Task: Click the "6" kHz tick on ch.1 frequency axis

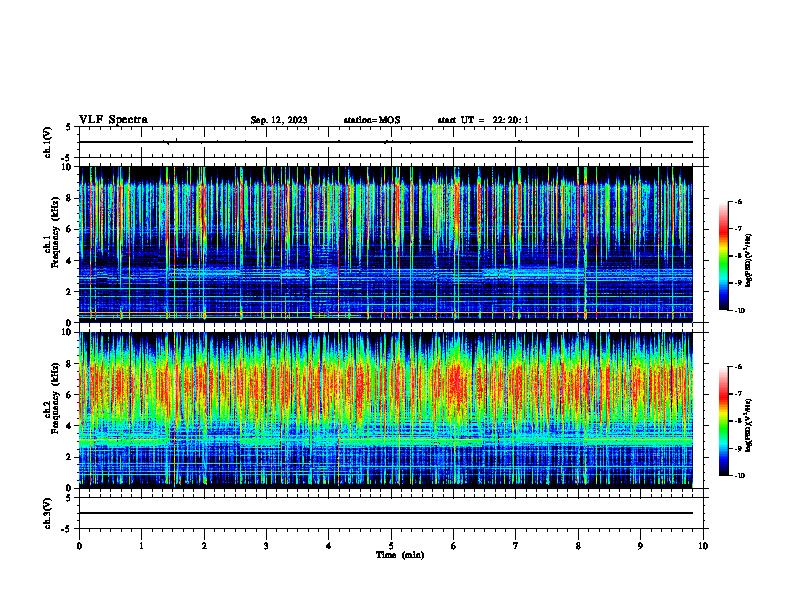Action: [x=69, y=229]
